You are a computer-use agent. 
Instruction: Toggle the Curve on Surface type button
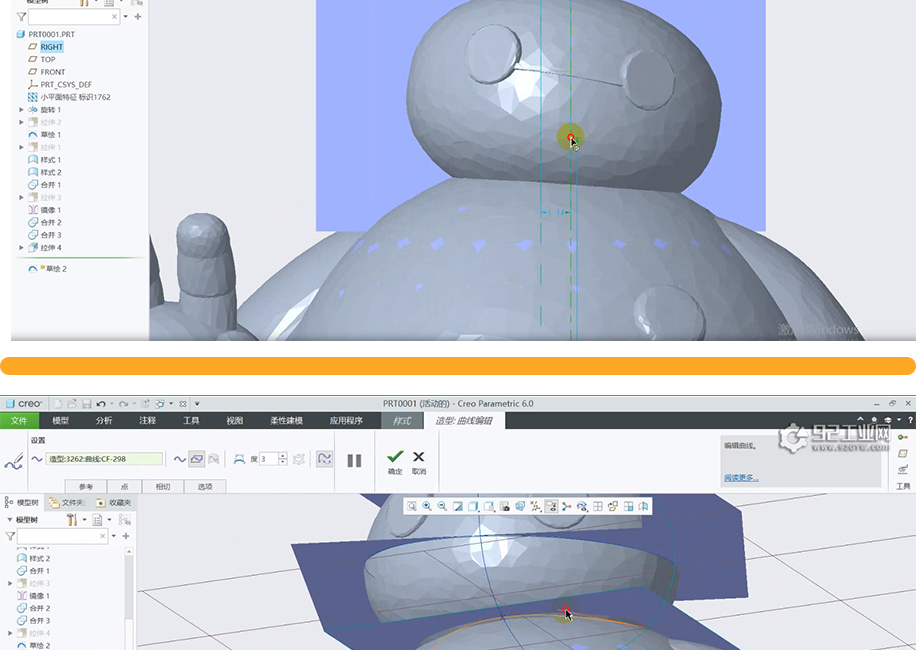point(214,460)
